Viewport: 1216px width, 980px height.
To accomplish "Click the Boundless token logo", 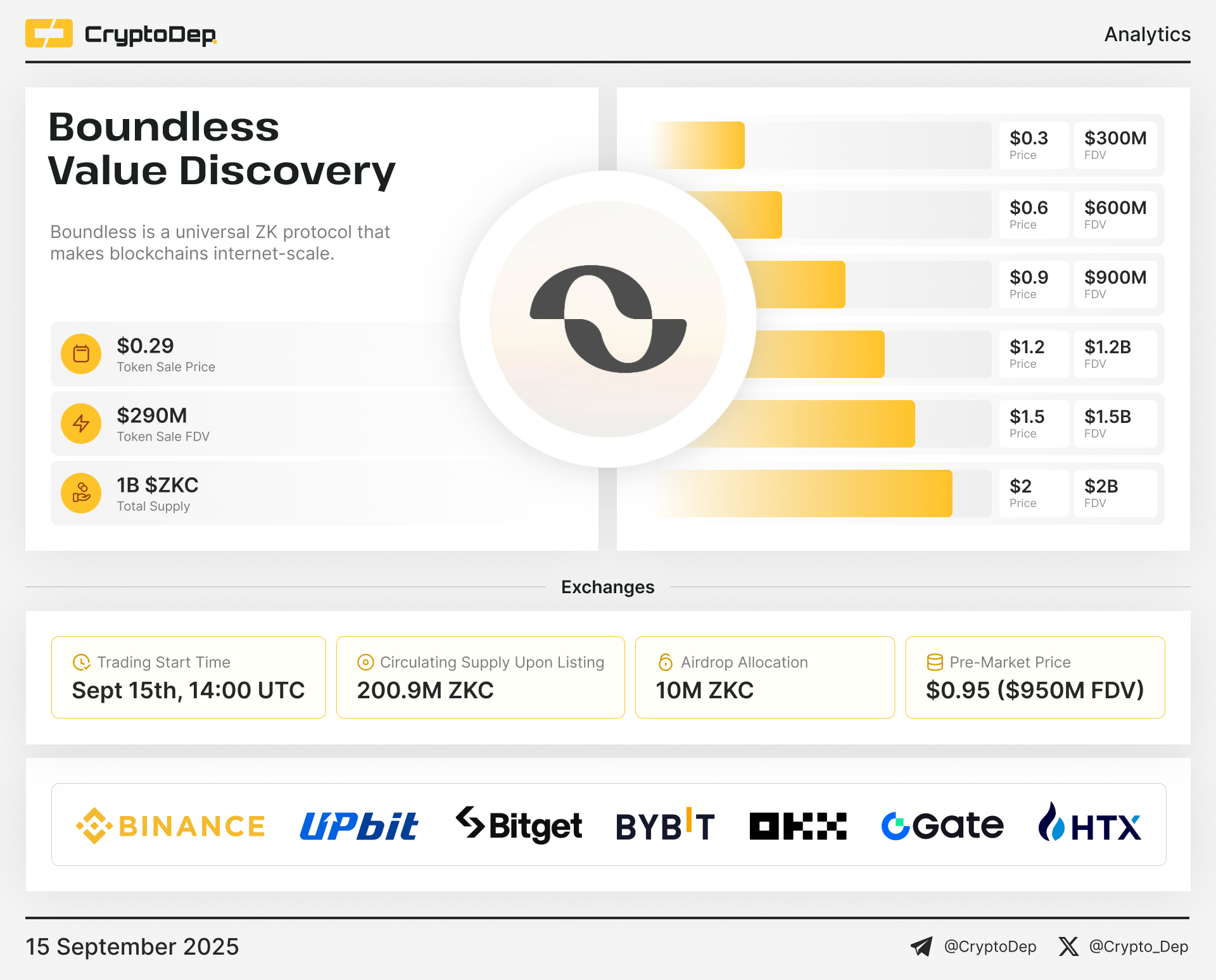I will [608, 318].
